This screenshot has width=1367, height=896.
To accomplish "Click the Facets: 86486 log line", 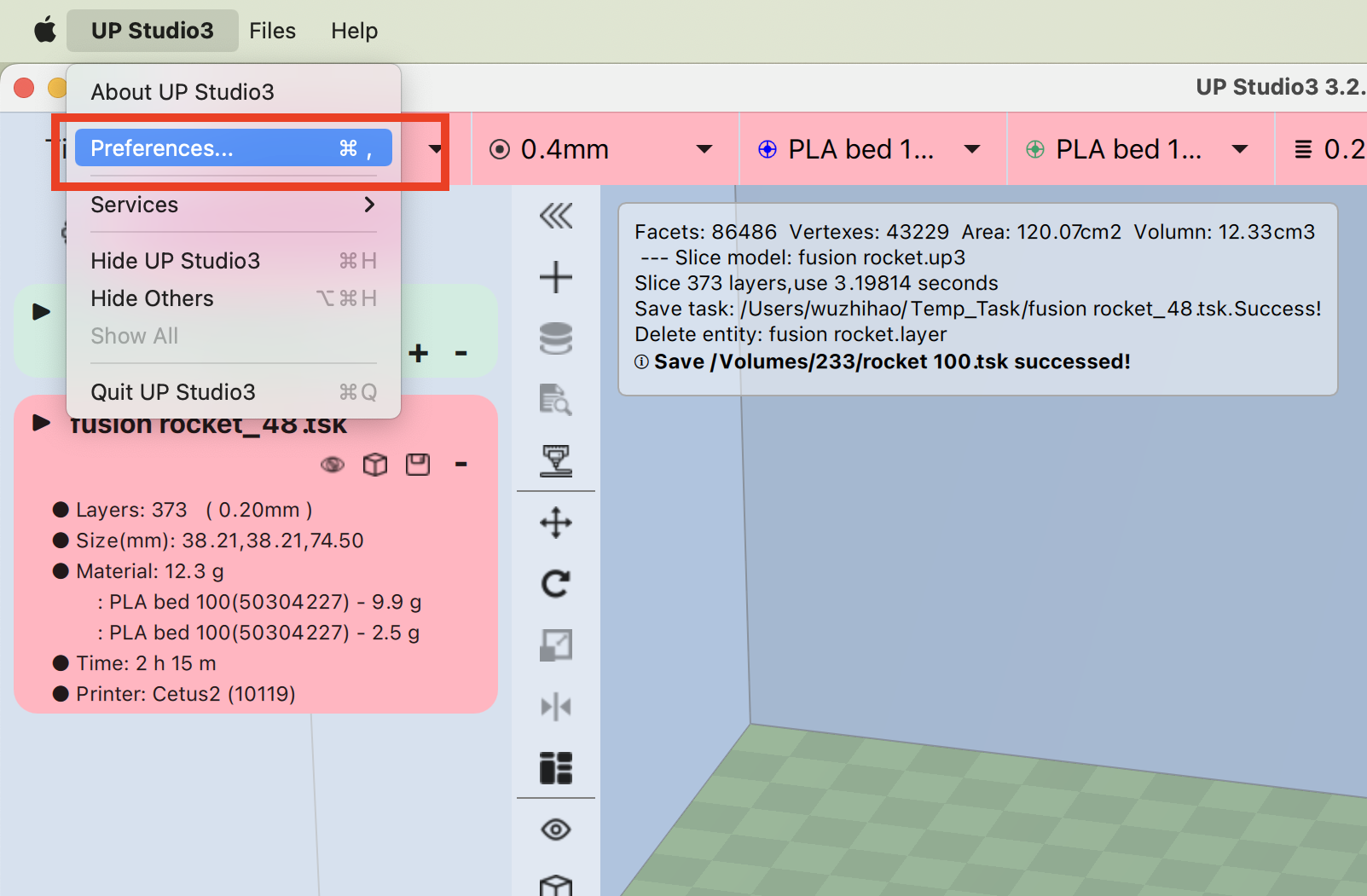I will click(x=975, y=232).
